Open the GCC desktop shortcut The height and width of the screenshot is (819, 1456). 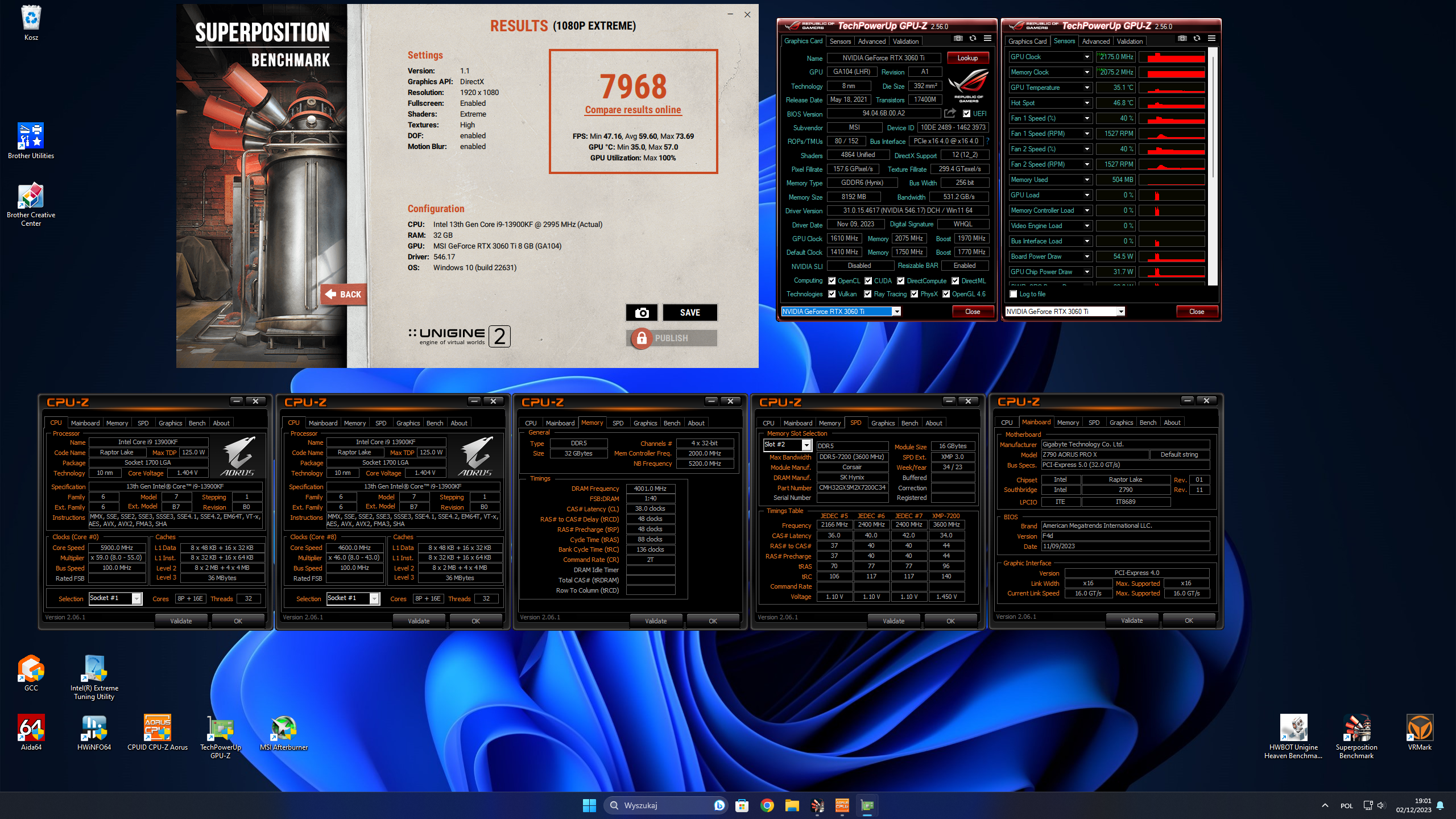pos(31,673)
